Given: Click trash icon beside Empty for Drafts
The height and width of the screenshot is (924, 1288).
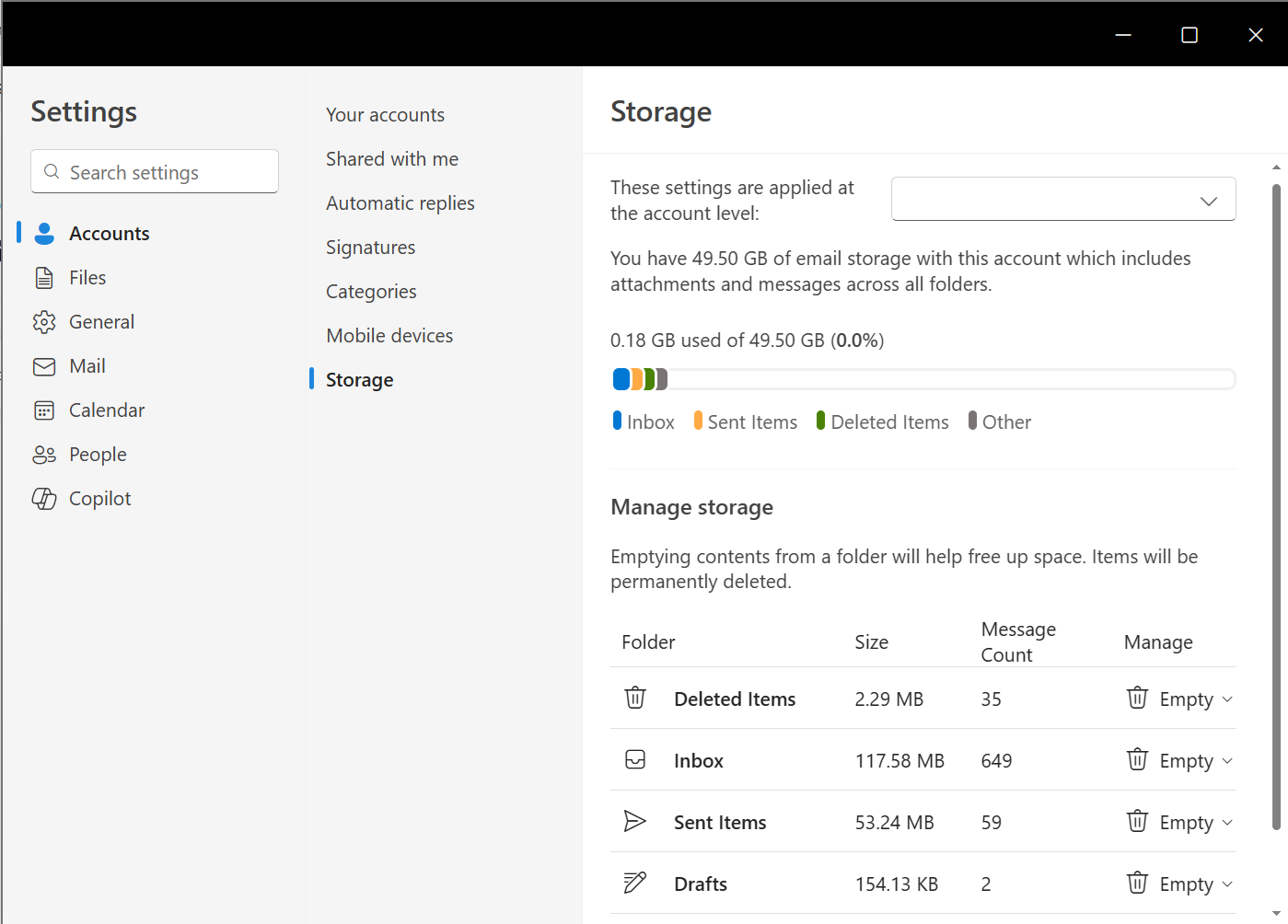Looking at the screenshot, I should click(1138, 883).
